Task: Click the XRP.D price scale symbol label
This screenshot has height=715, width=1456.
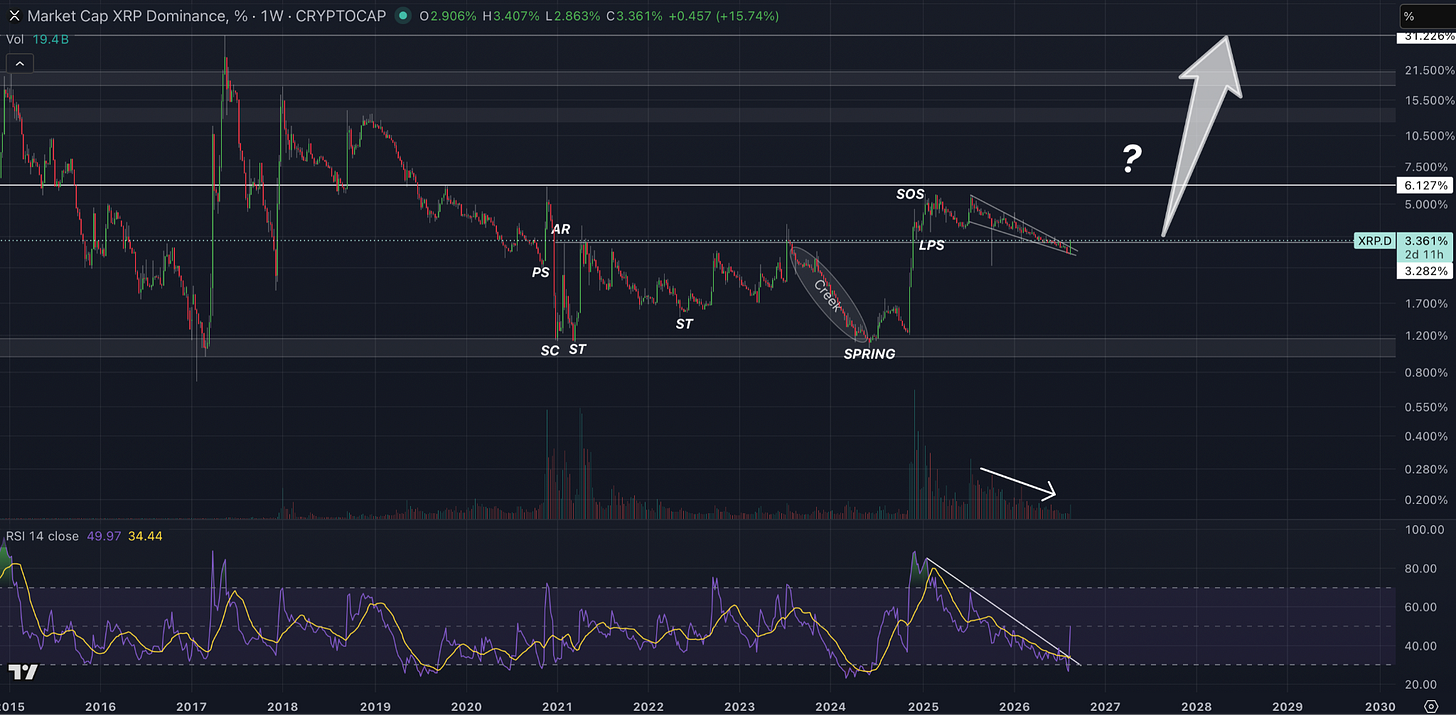Action: coord(1375,241)
